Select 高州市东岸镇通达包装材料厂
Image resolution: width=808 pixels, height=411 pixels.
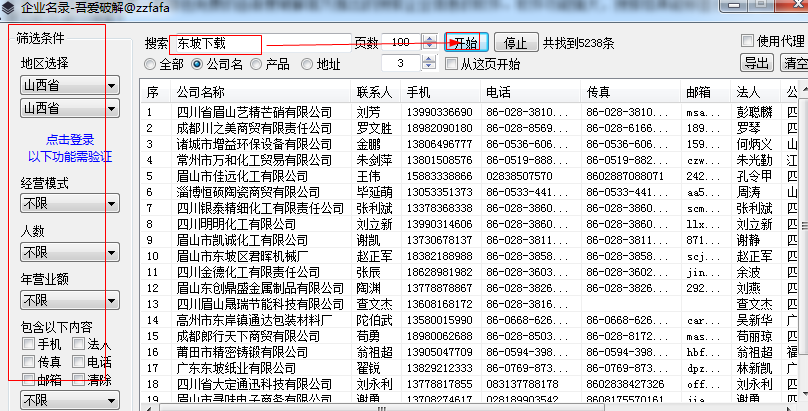pyautogui.click(x=254, y=320)
